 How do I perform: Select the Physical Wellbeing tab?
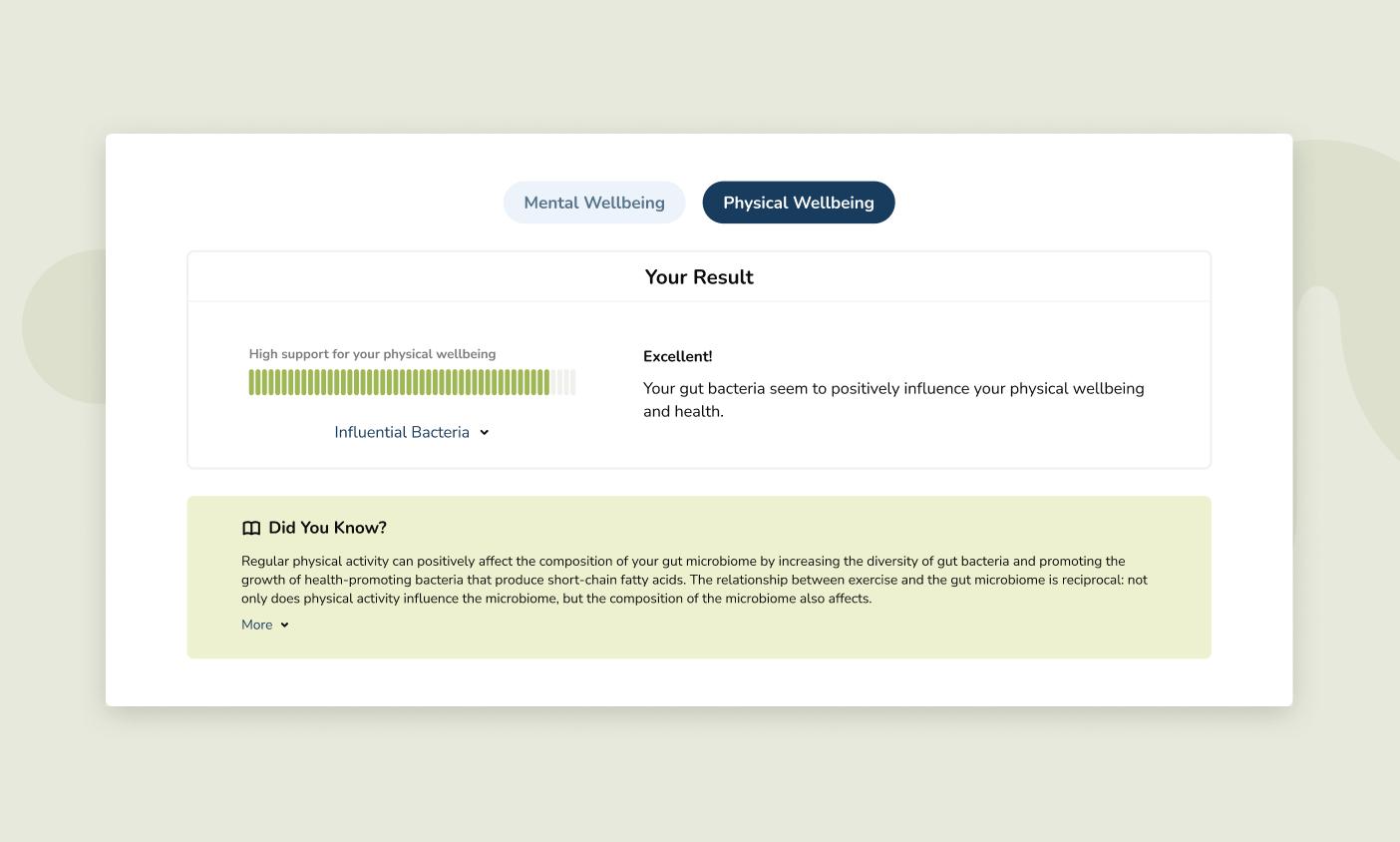pyautogui.click(x=799, y=203)
